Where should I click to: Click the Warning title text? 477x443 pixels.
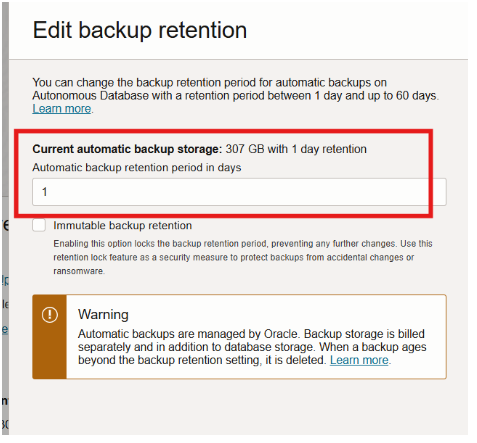(103, 314)
